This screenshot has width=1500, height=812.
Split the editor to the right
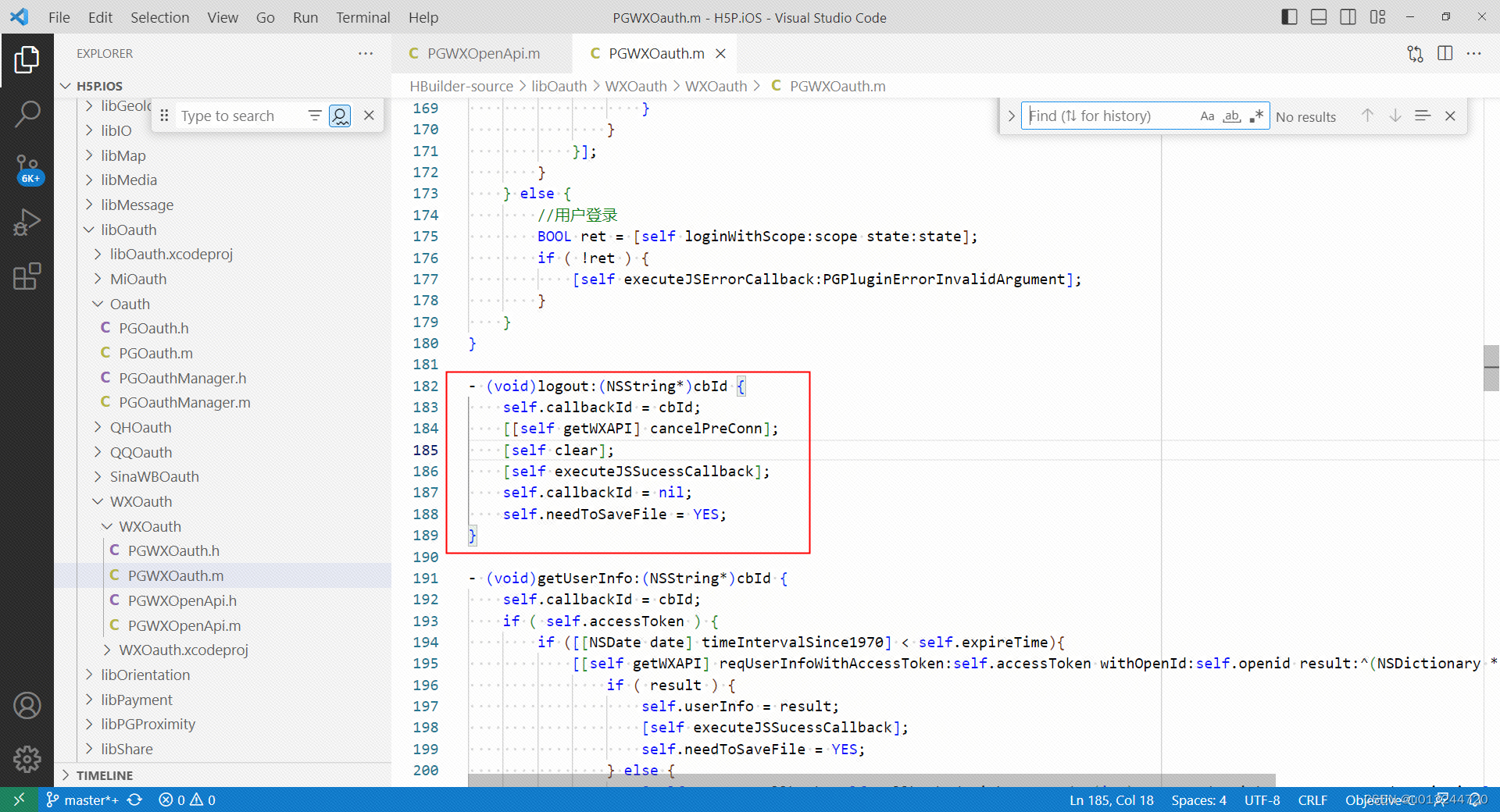click(x=1445, y=53)
